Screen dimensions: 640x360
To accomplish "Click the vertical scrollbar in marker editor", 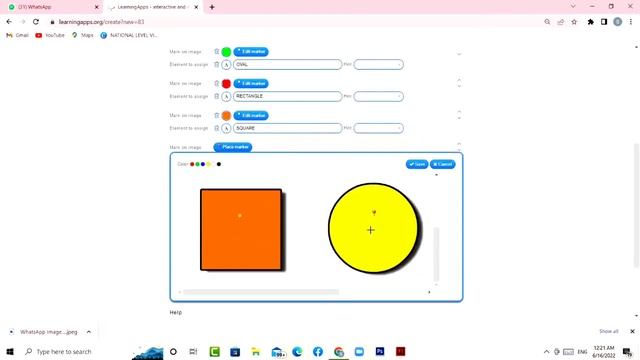I will pyautogui.click(x=436, y=254).
